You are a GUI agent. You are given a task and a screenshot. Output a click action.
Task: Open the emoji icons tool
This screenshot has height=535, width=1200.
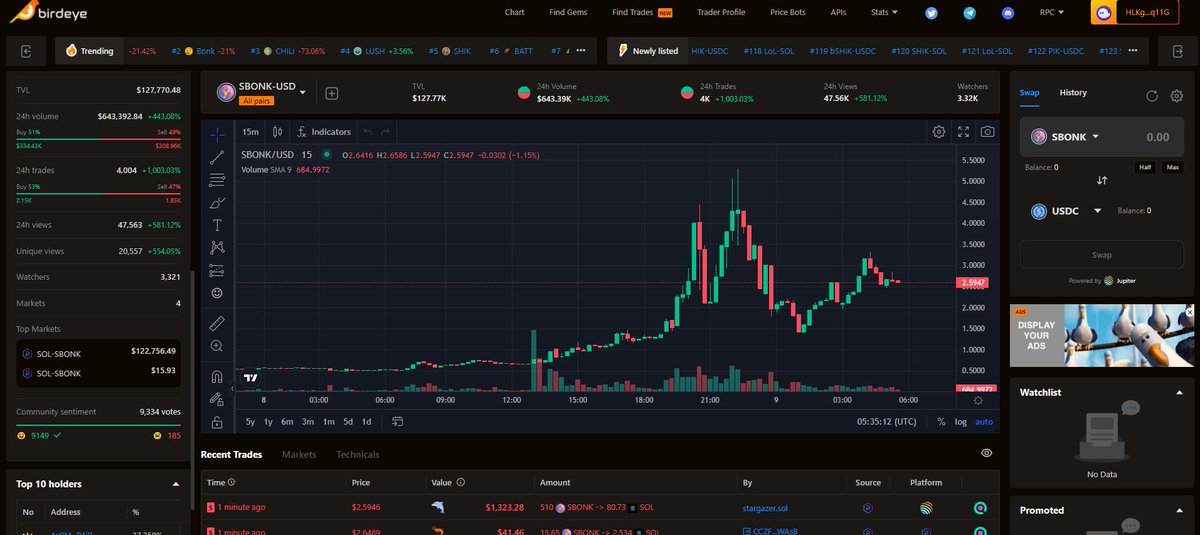(x=217, y=293)
